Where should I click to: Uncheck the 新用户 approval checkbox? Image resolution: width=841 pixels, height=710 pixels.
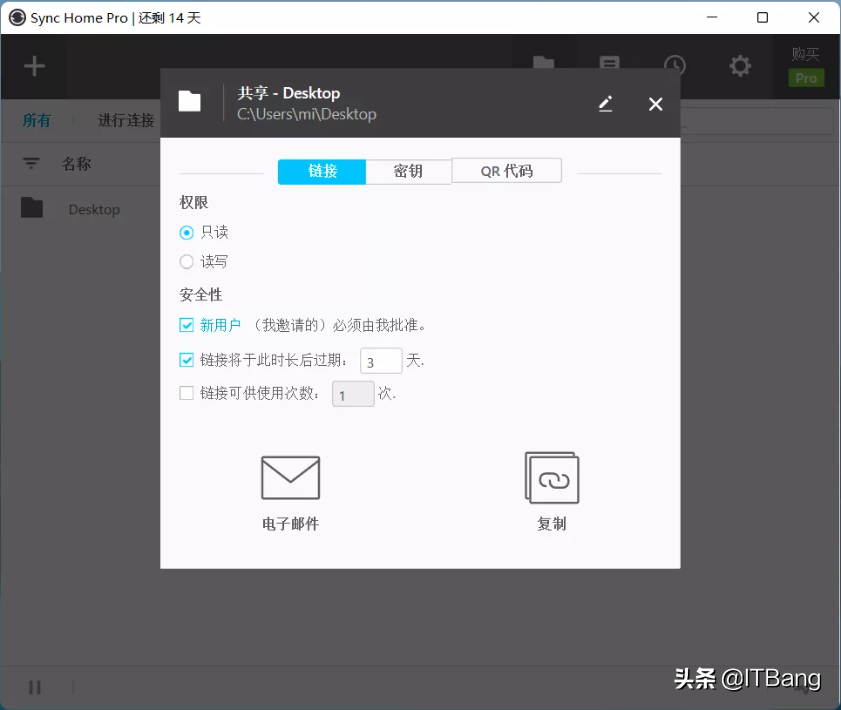point(187,325)
